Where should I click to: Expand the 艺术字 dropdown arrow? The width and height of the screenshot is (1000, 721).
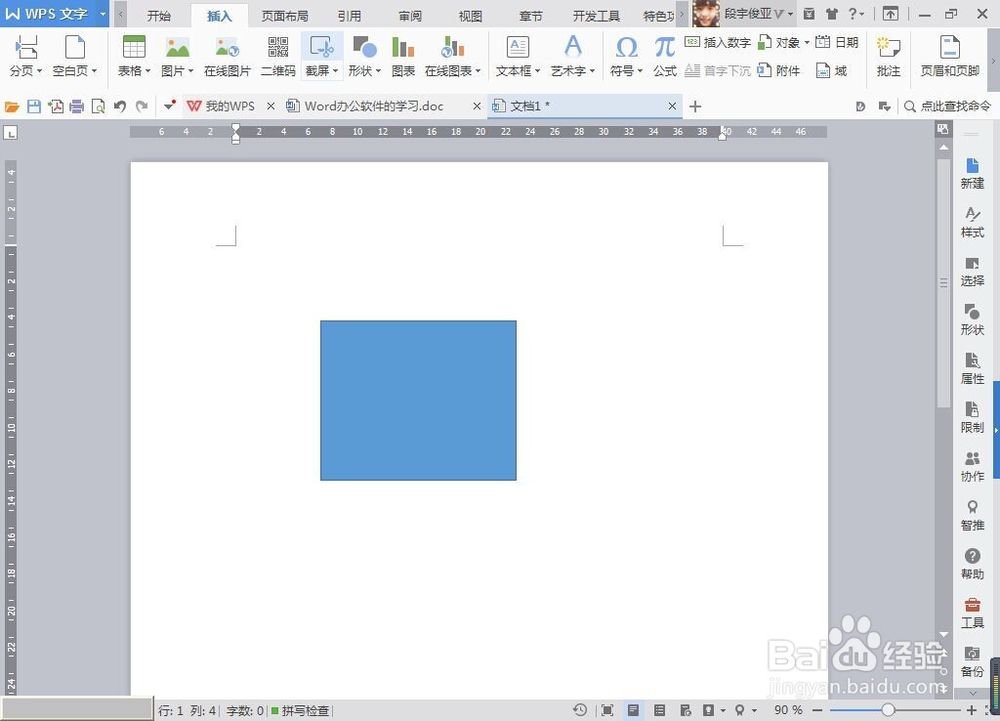click(x=592, y=71)
